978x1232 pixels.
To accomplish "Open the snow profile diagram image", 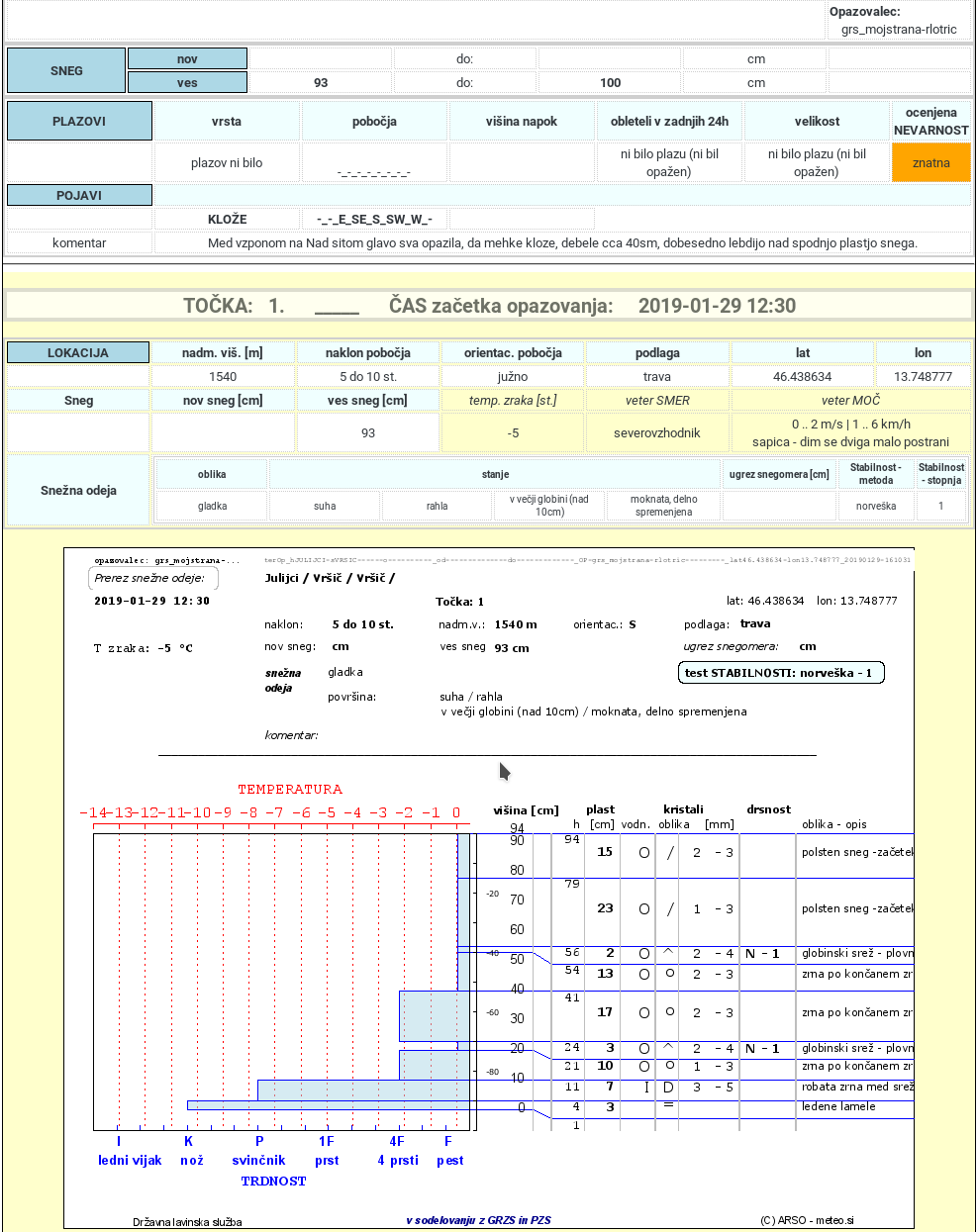I will pyautogui.click(x=489, y=889).
